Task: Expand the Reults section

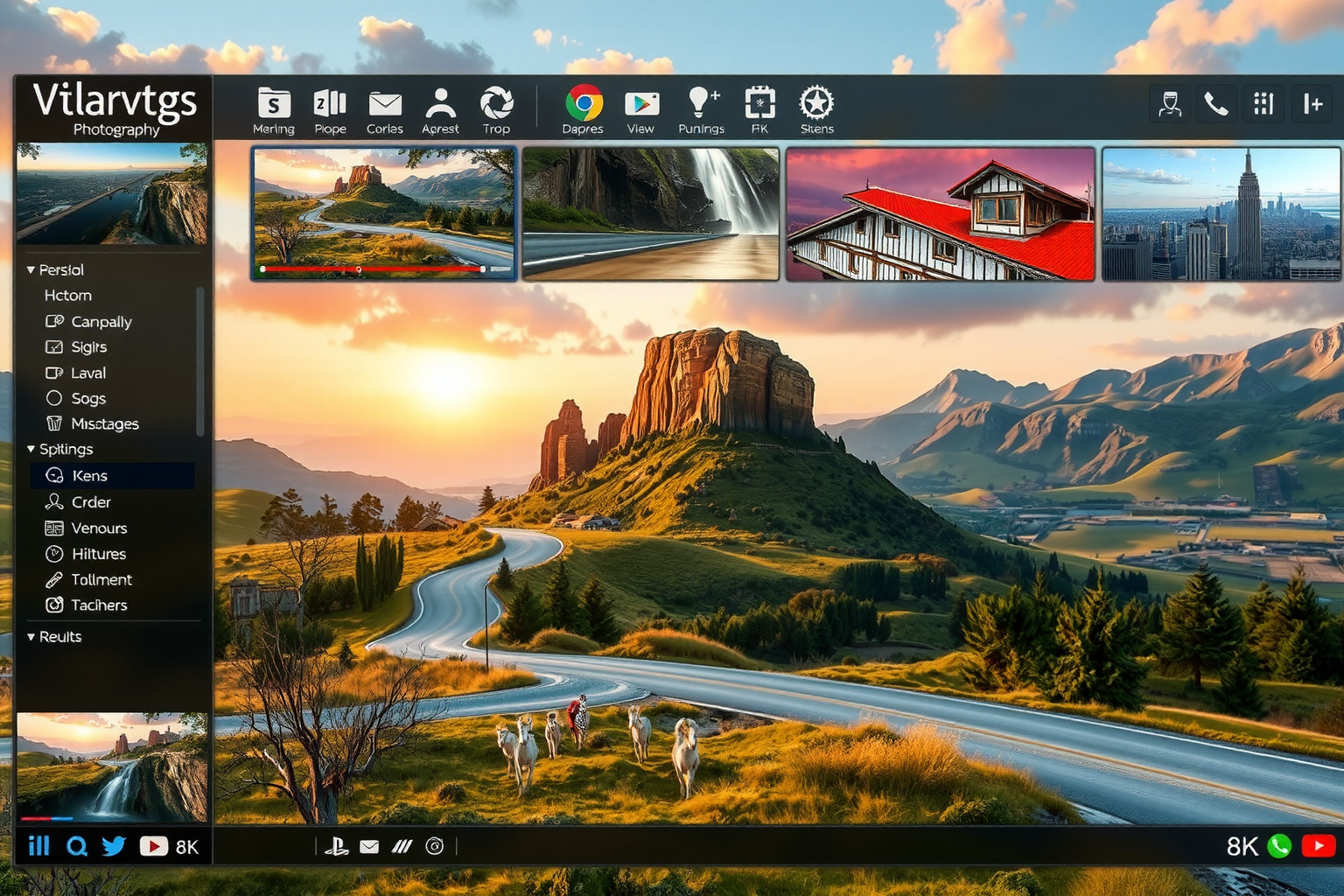Action: point(31,637)
